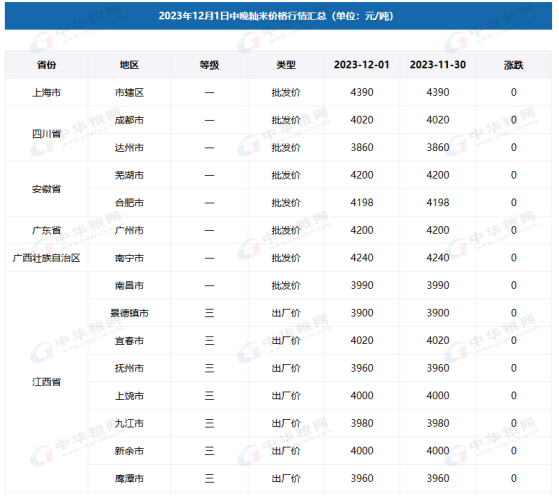Image resolution: width=559 pixels, height=496 pixels.
Task: Click the 广西壮族自治区 province cell
Action: coord(46,258)
